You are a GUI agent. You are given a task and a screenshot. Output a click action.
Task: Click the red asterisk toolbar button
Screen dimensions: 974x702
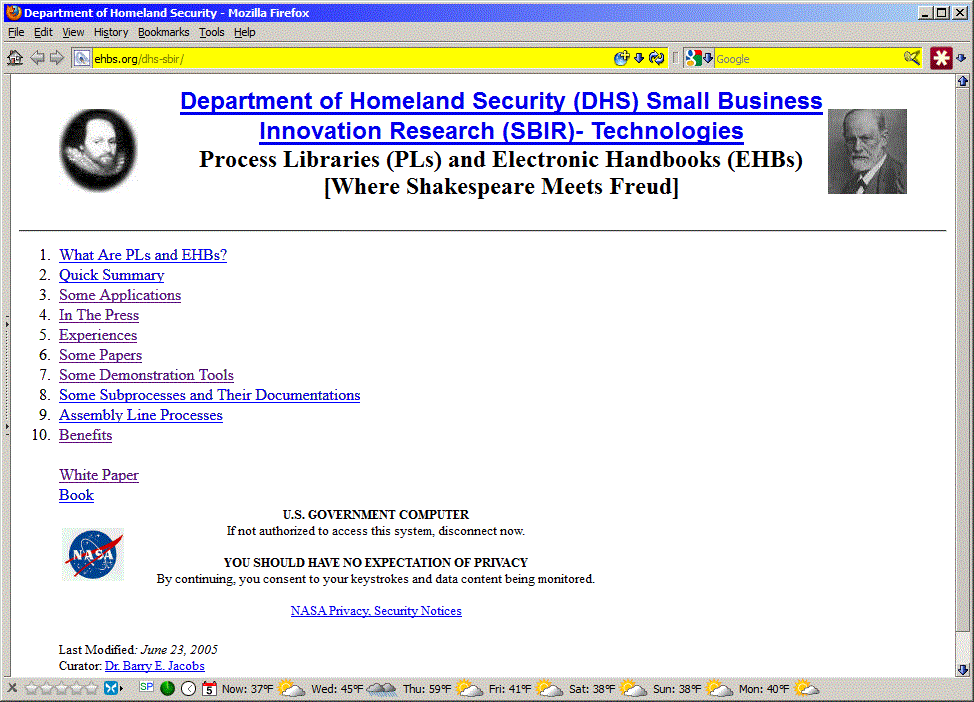[941, 58]
